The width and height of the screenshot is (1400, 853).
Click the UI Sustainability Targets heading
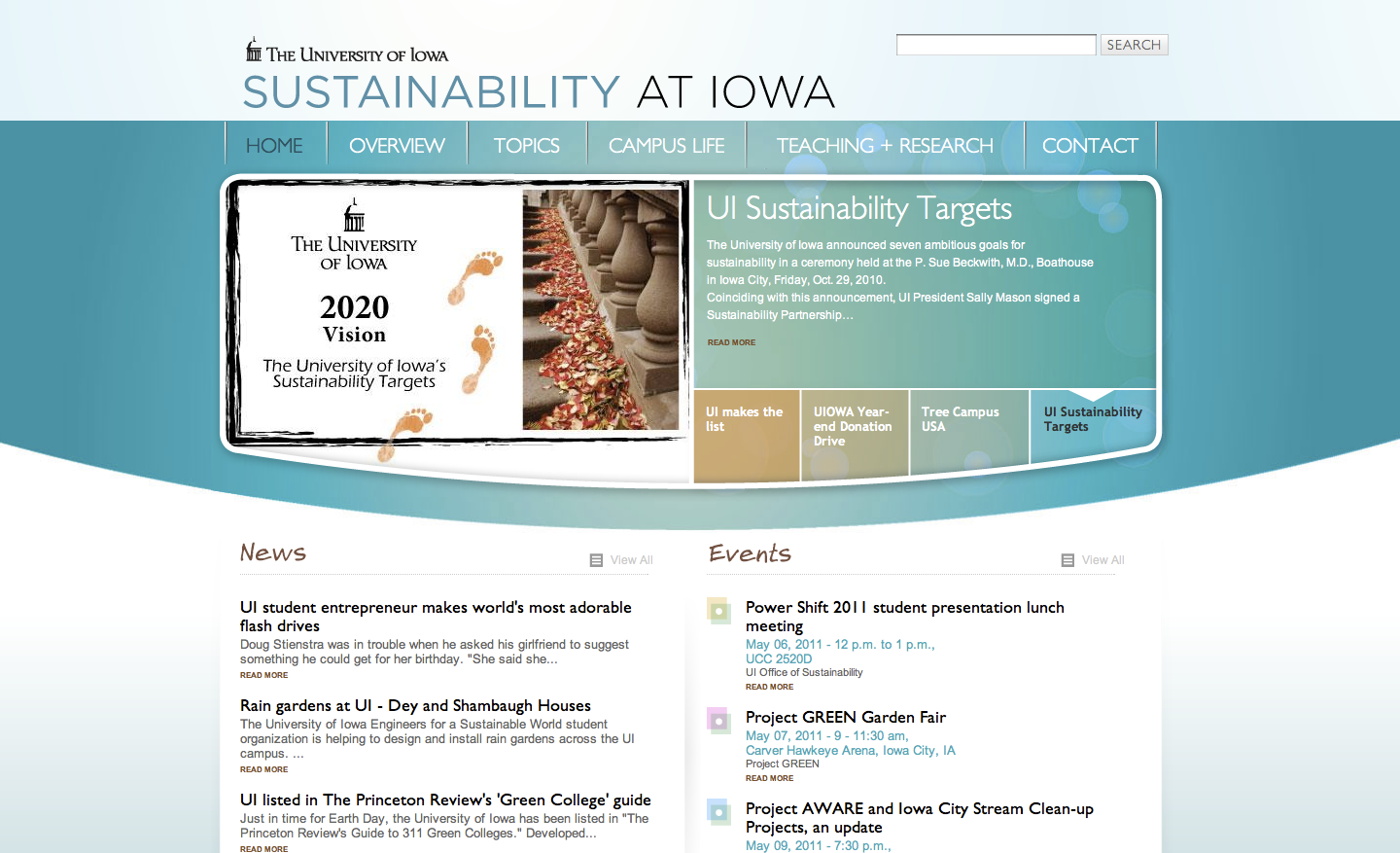858,209
